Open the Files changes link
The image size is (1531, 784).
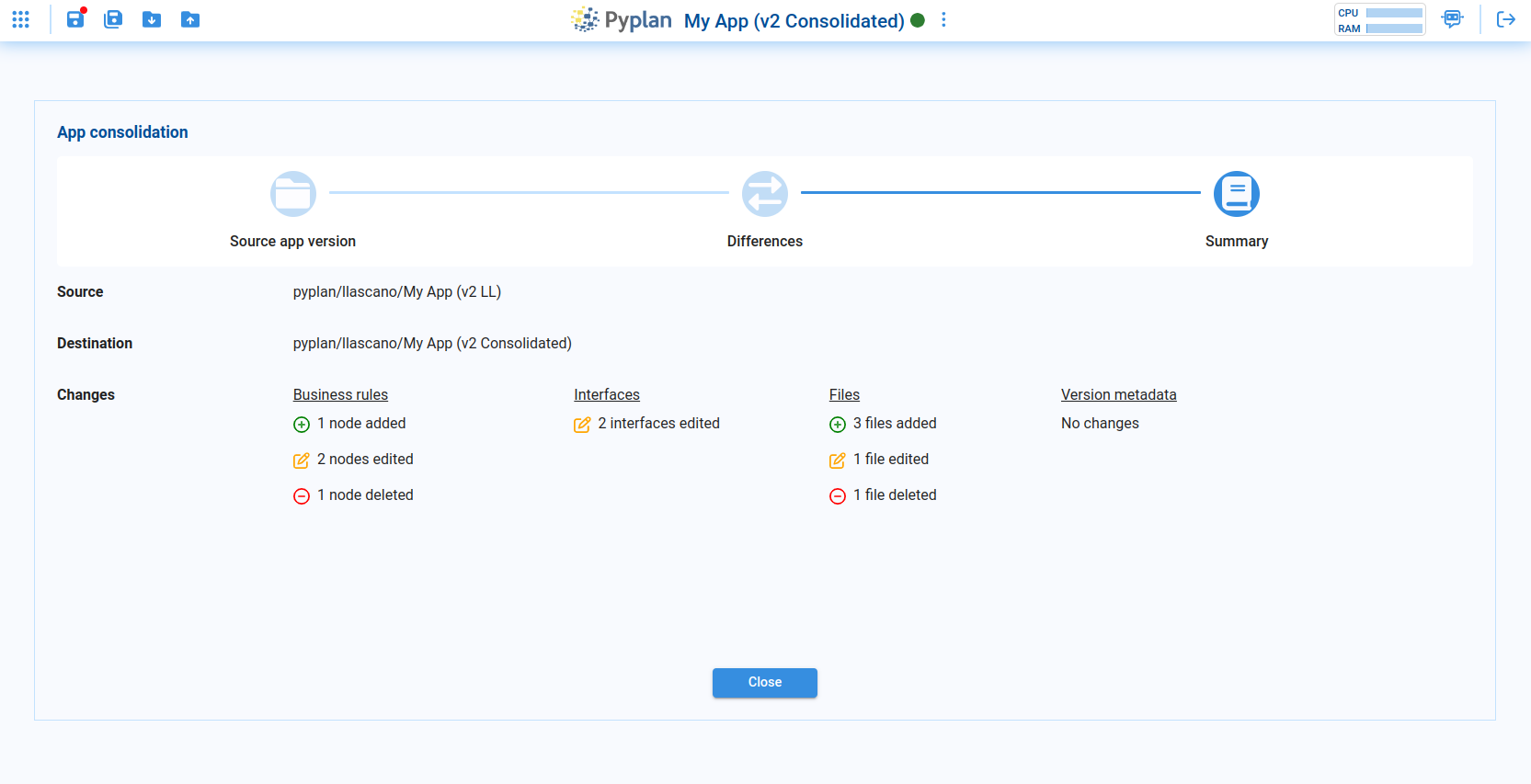click(x=844, y=394)
